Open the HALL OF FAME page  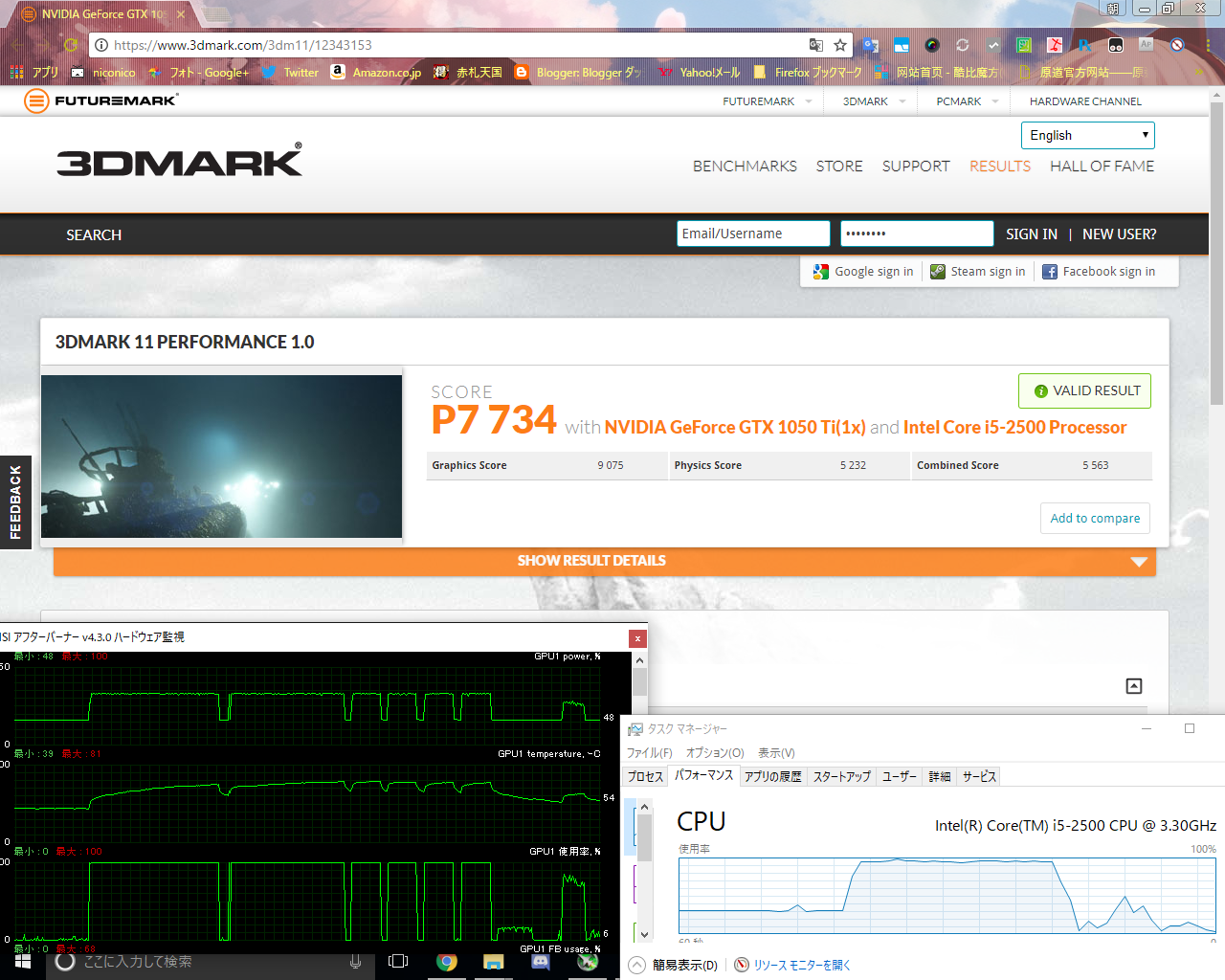(1102, 167)
